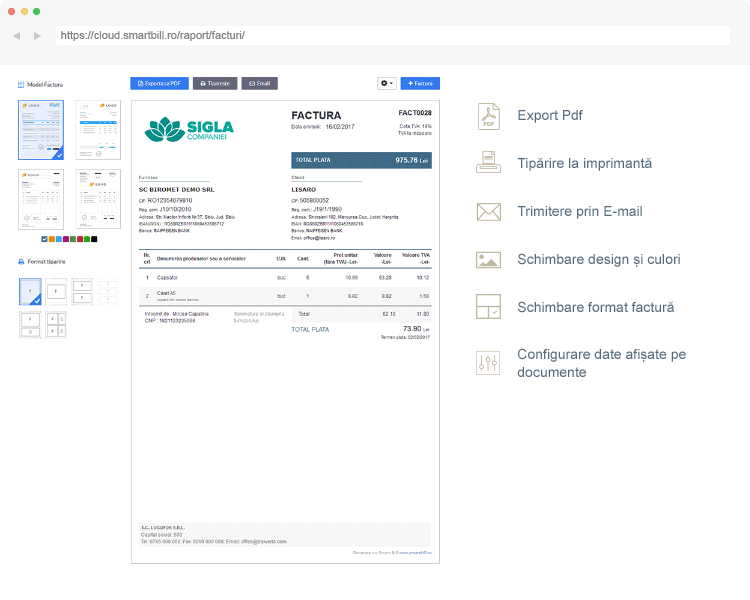This screenshot has height=600, width=750.
Task: Click the sliders icon for Configurare date afișate
Action: pyautogui.click(x=488, y=363)
